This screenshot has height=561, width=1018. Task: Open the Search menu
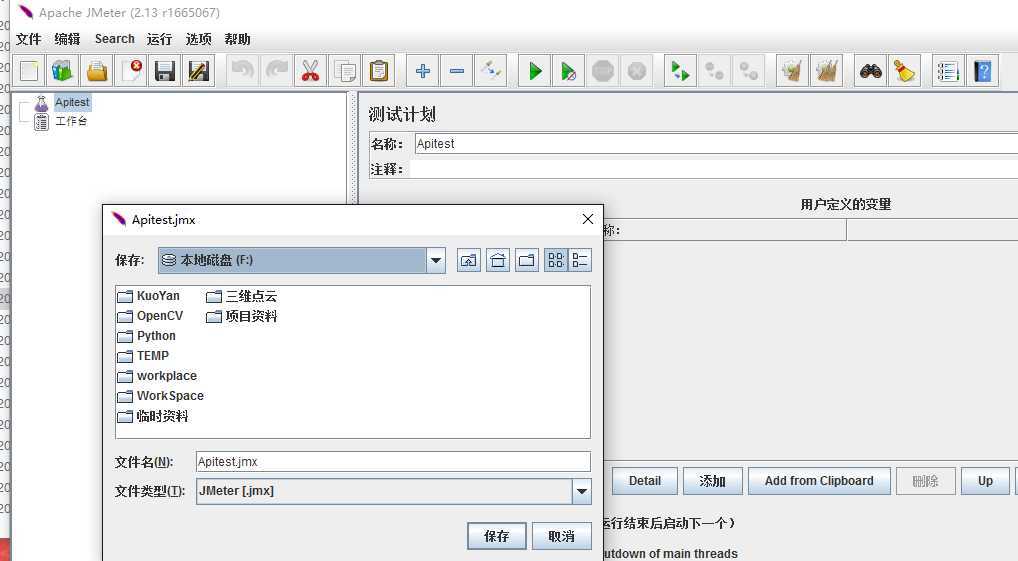(x=115, y=39)
